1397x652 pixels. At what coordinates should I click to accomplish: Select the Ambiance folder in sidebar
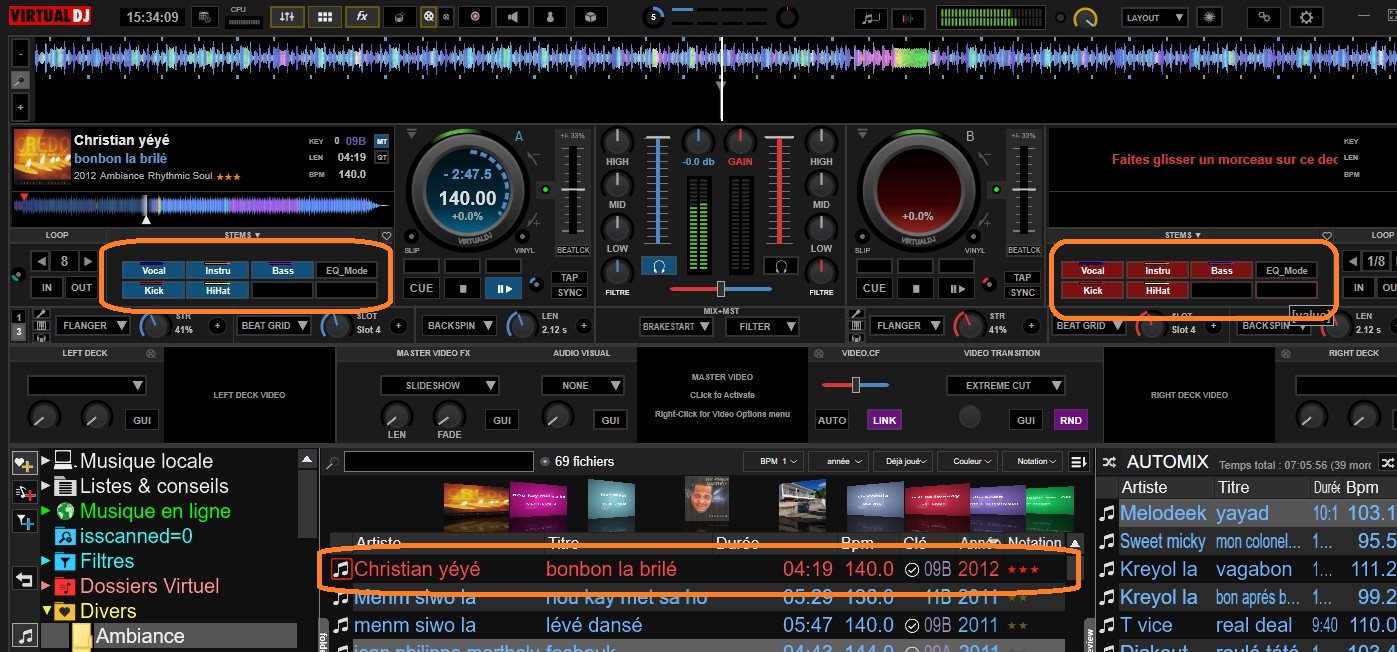tap(140, 636)
